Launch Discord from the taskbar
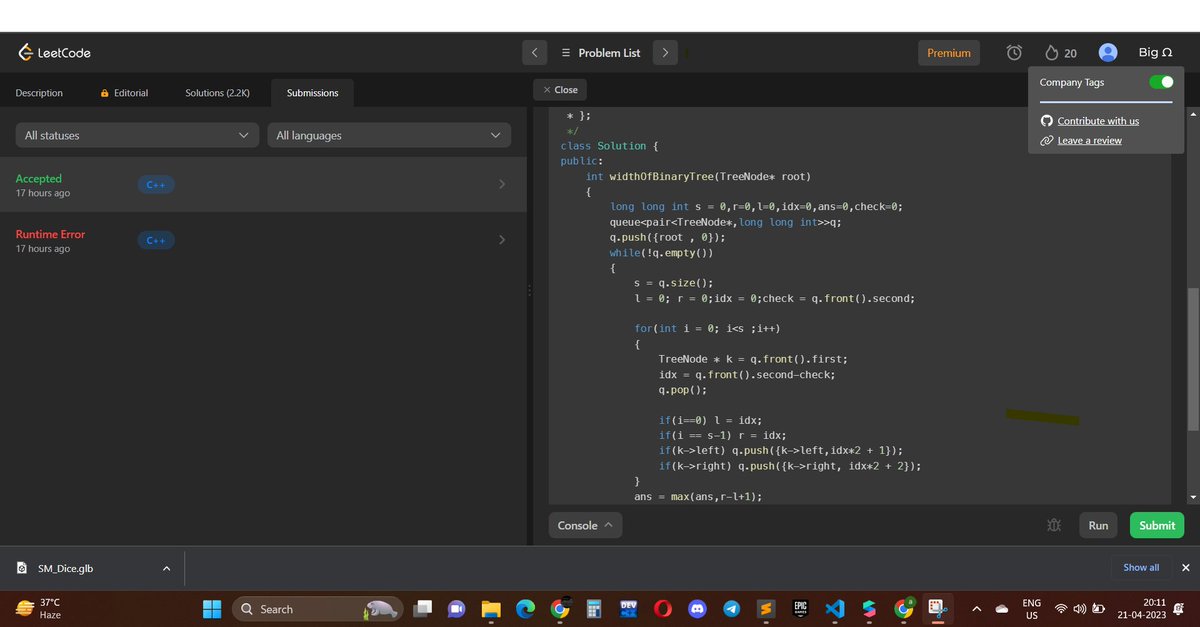This screenshot has width=1200, height=627. 699,608
